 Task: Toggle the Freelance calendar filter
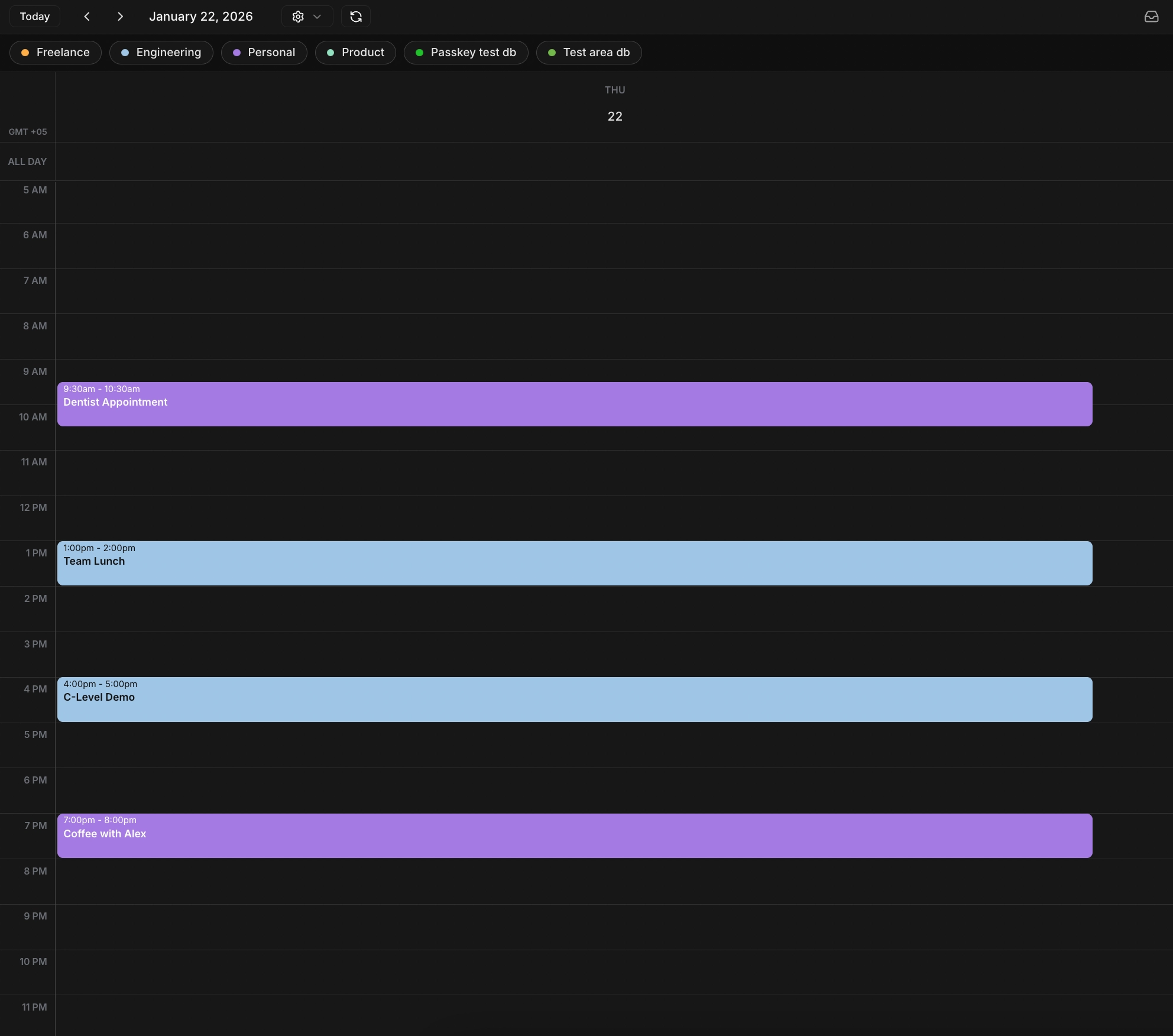click(56, 53)
